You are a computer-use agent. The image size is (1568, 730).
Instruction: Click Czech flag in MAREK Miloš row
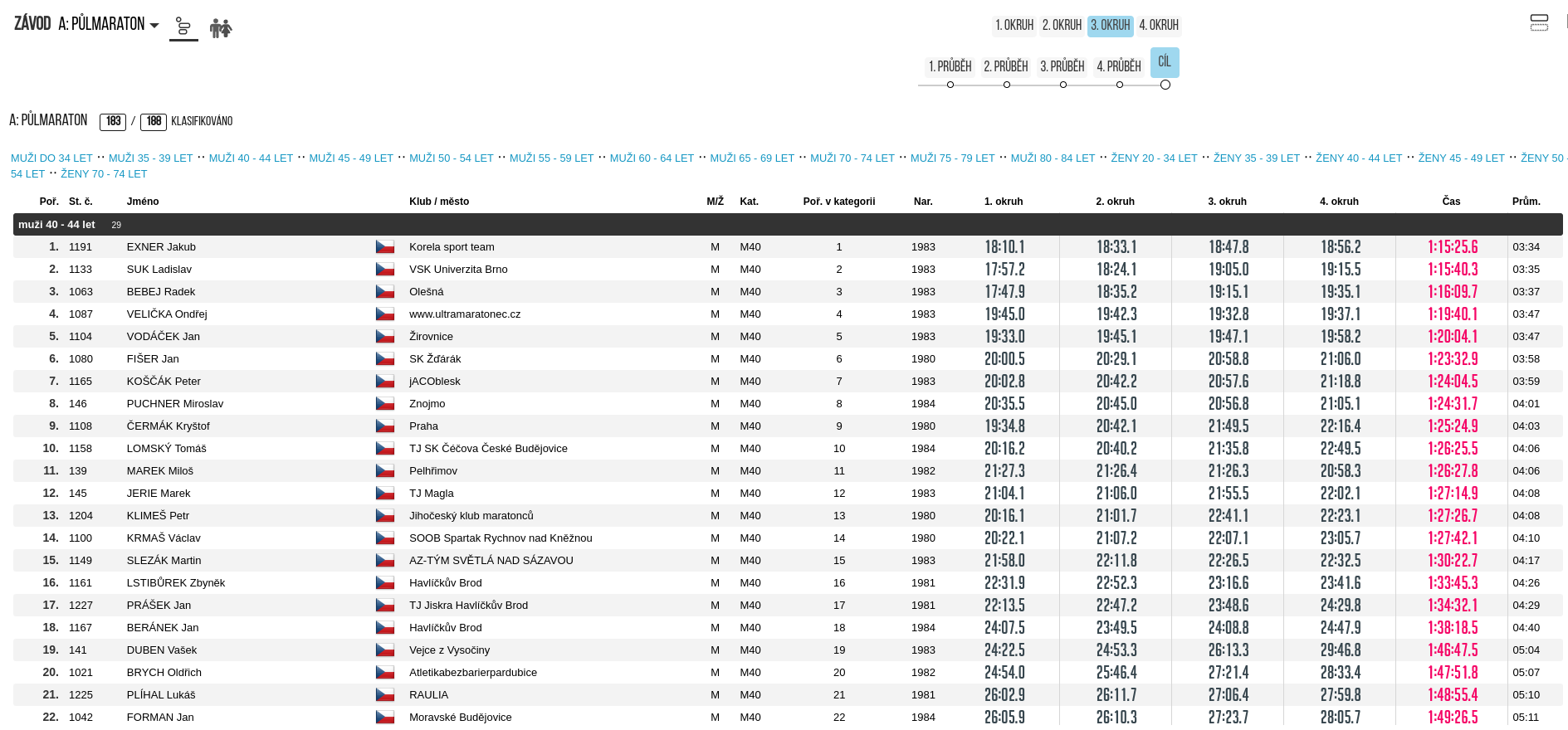(384, 471)
